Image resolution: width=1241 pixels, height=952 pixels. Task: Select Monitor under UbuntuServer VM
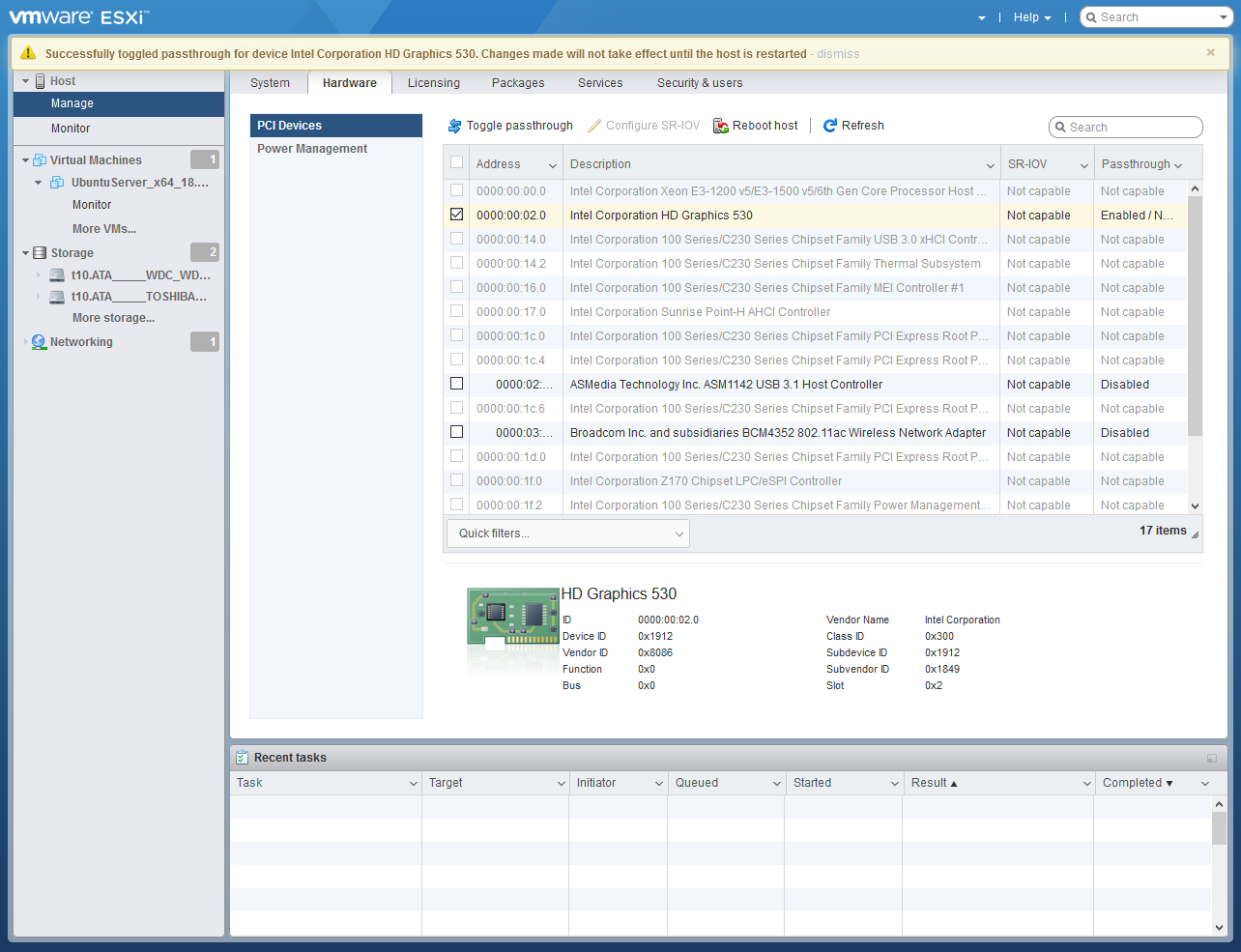(92, 205)
